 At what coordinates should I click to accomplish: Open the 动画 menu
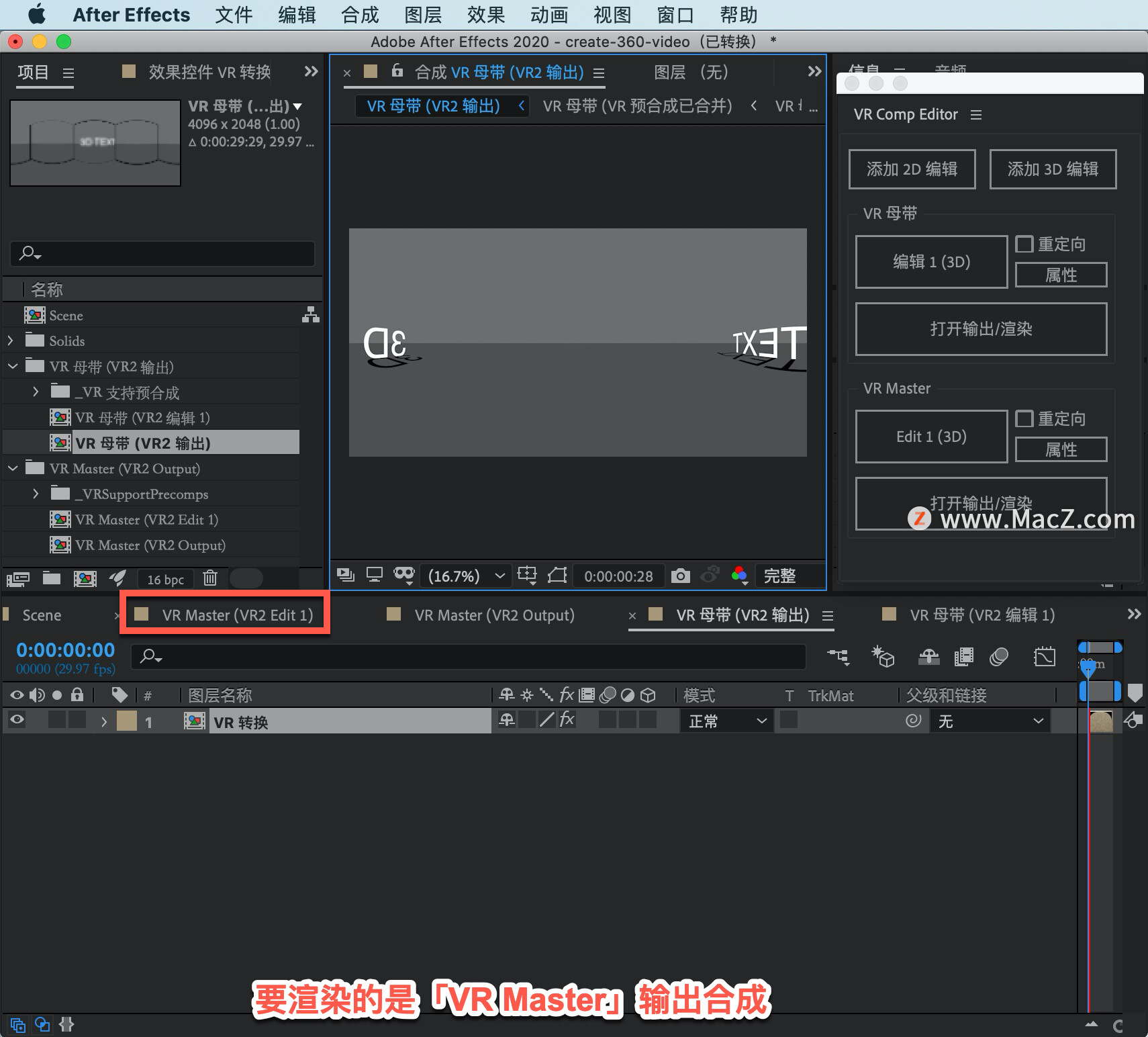549,15
